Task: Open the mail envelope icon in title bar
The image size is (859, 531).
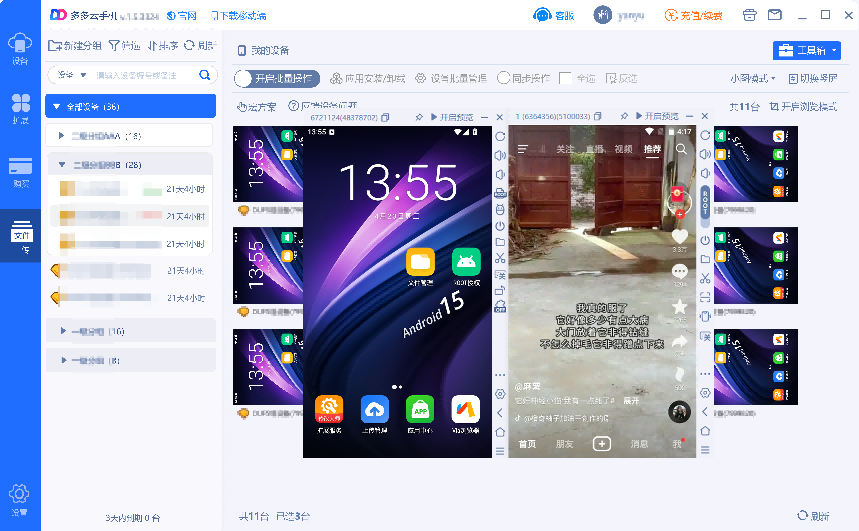Action: coord(775,15)
